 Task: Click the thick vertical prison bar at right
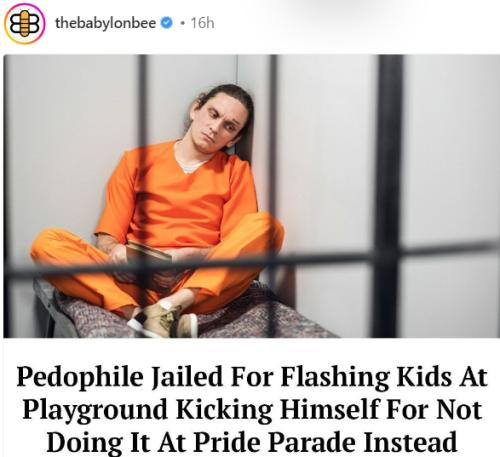click(388, 196)
